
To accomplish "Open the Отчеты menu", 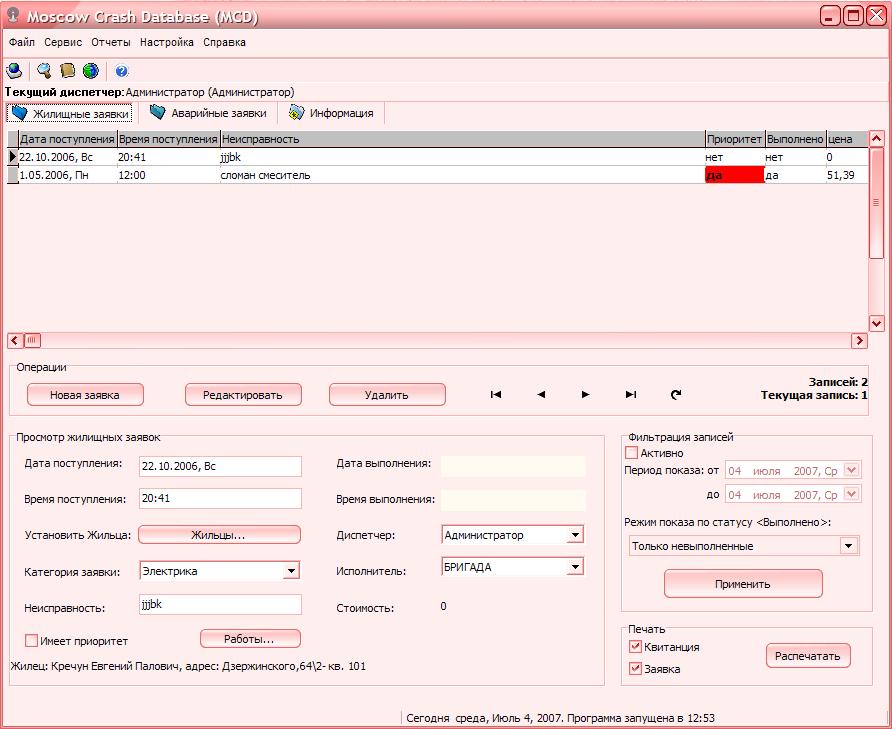I will [x=111, y=42].
